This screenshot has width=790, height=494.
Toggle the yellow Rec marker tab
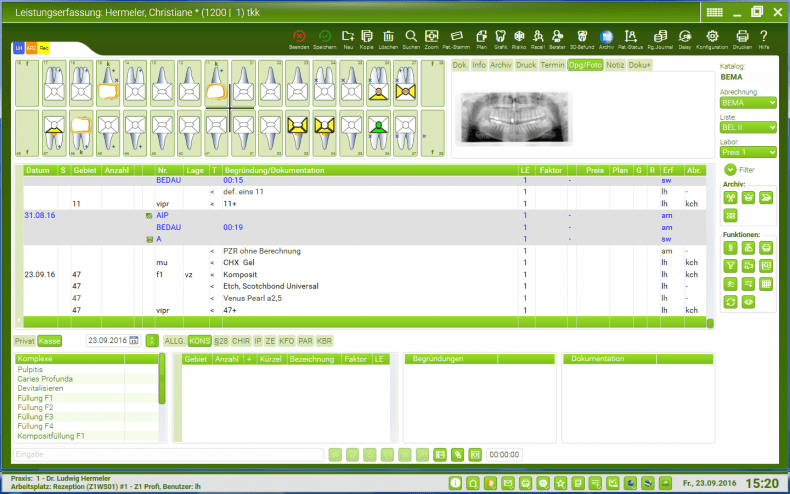pyautogui.click(x=44, y=48)
